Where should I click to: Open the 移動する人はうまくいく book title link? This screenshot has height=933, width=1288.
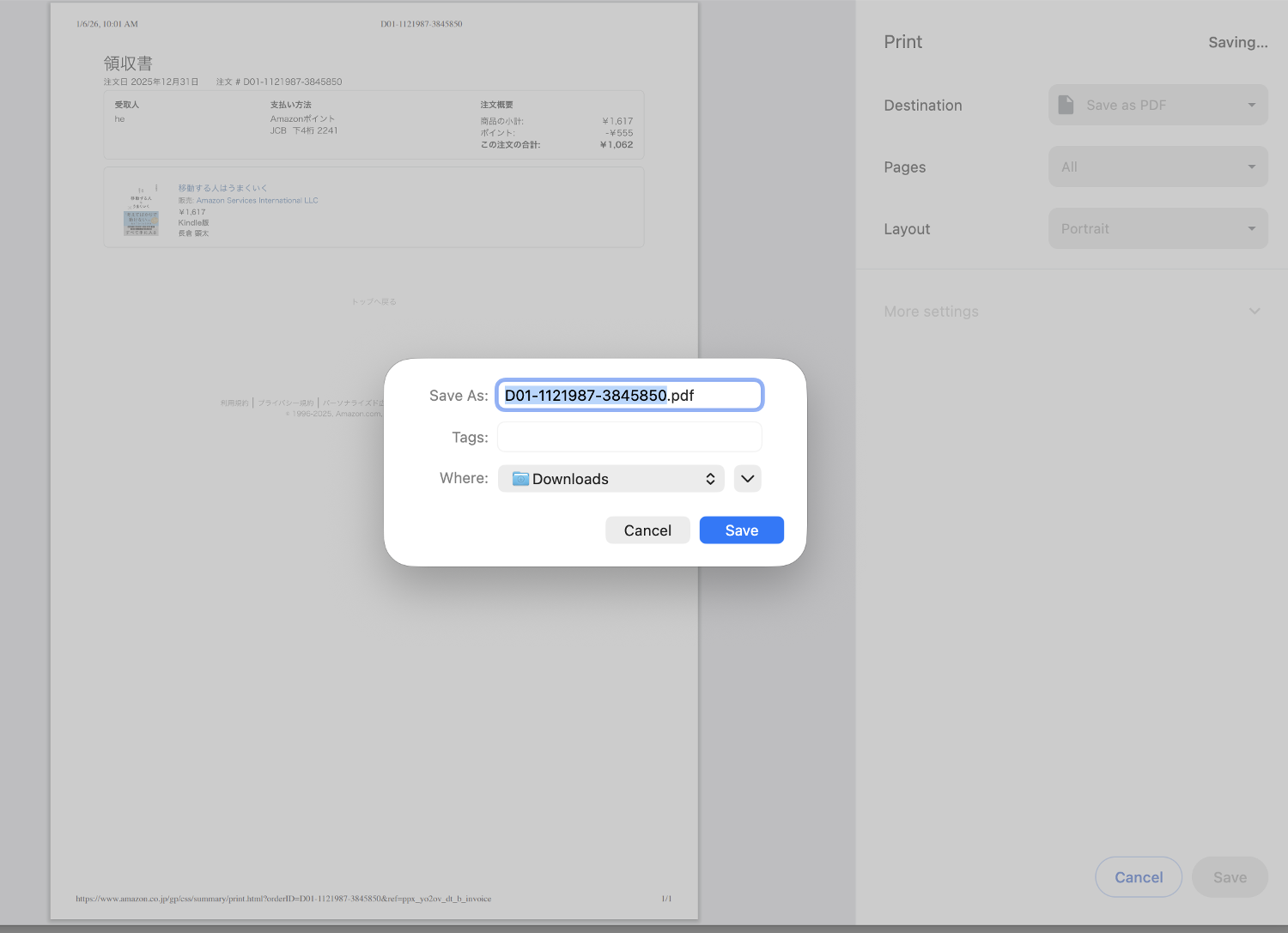[222, 188]
